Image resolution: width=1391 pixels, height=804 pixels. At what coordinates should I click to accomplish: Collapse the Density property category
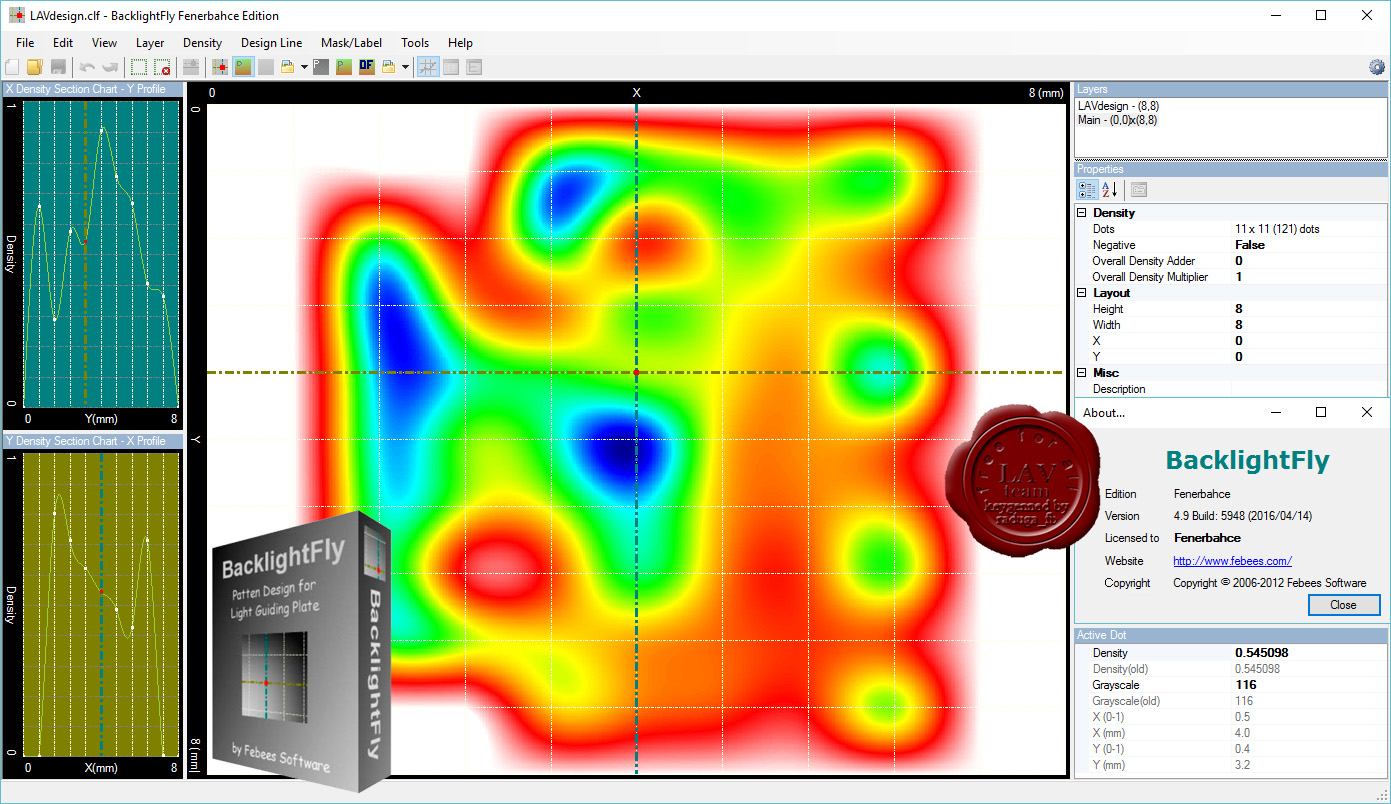click(1081, 213)
